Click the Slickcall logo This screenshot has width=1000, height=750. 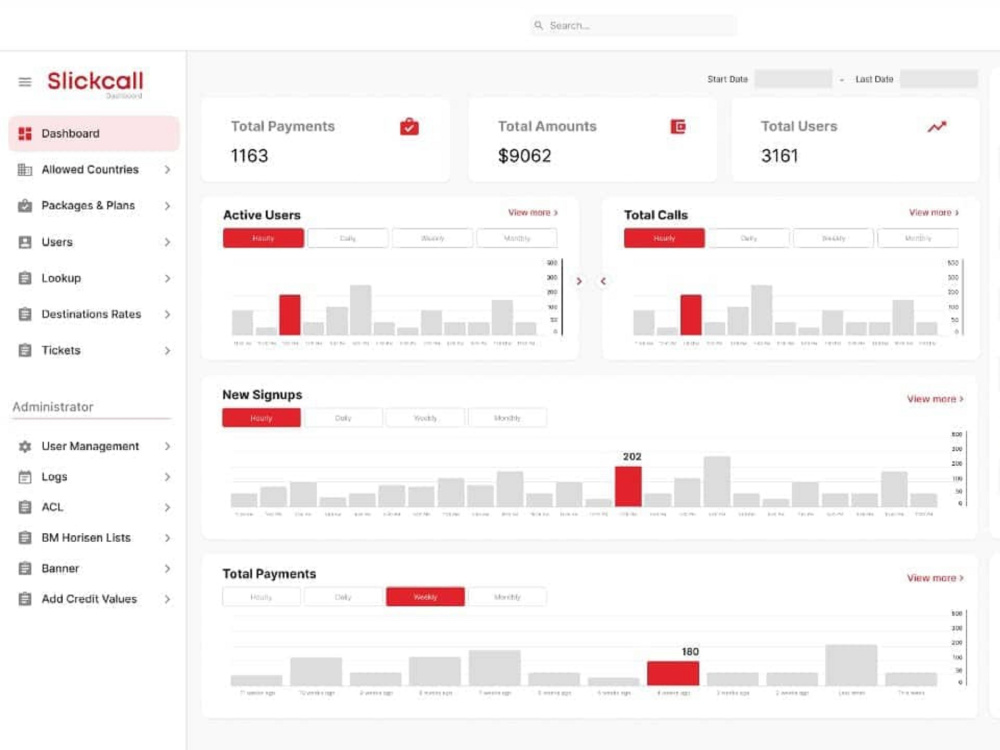point(96,83)
